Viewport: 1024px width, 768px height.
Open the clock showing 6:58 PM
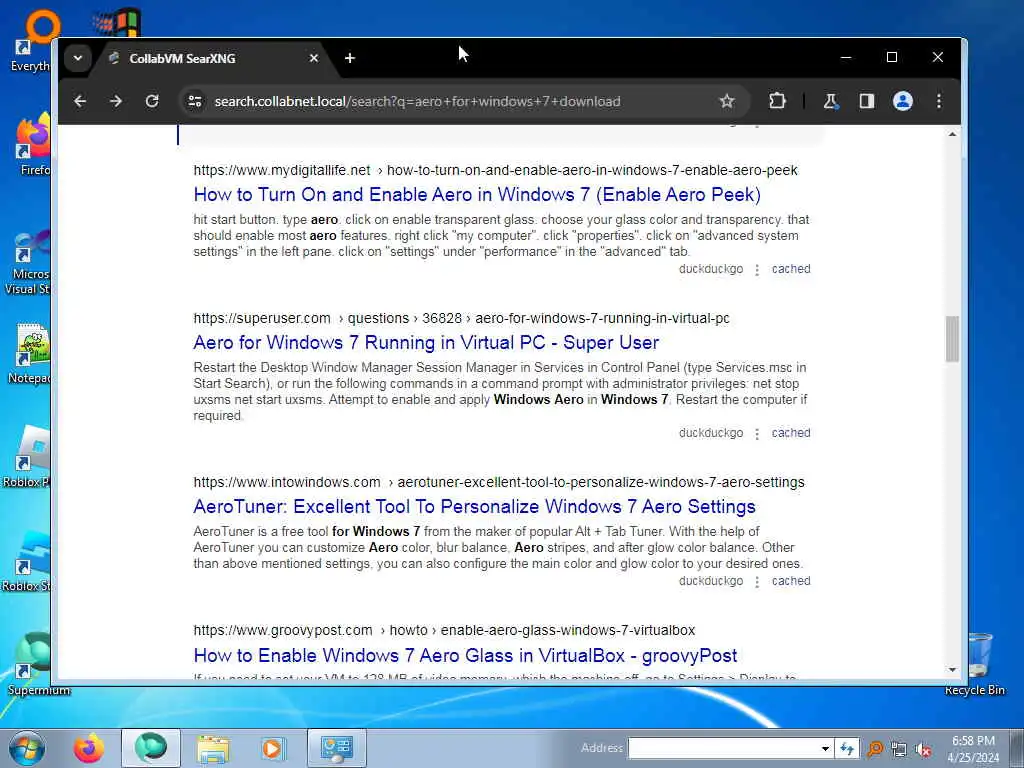tap(973, 749)
